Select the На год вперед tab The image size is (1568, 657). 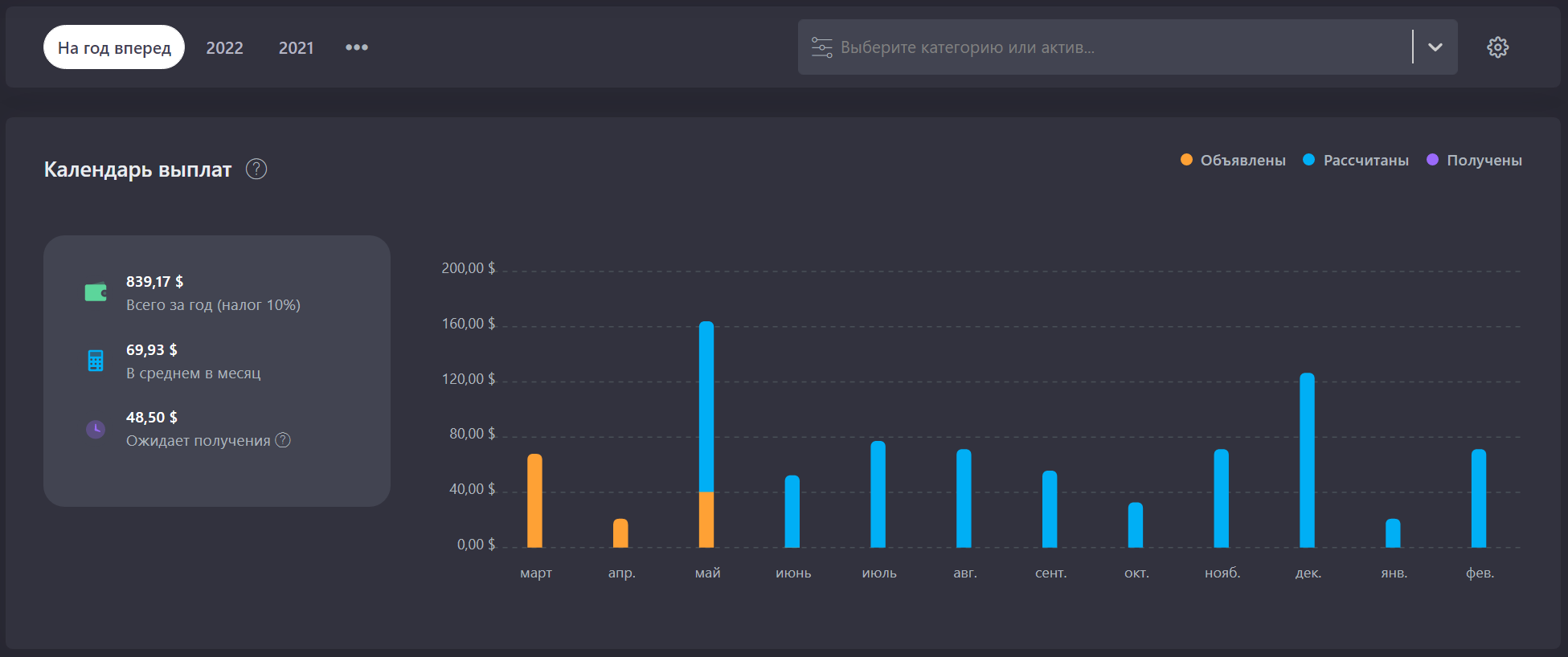coord(114,47)
